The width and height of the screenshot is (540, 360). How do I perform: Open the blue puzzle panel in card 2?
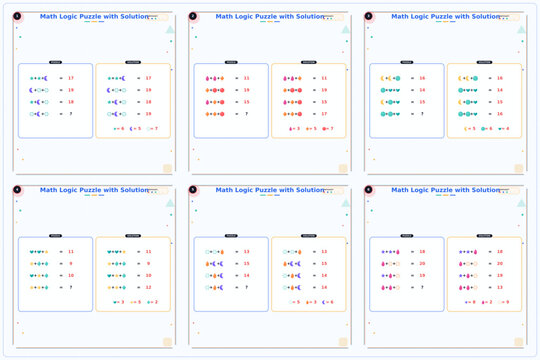pyautogui.click(x=231, y=101)
